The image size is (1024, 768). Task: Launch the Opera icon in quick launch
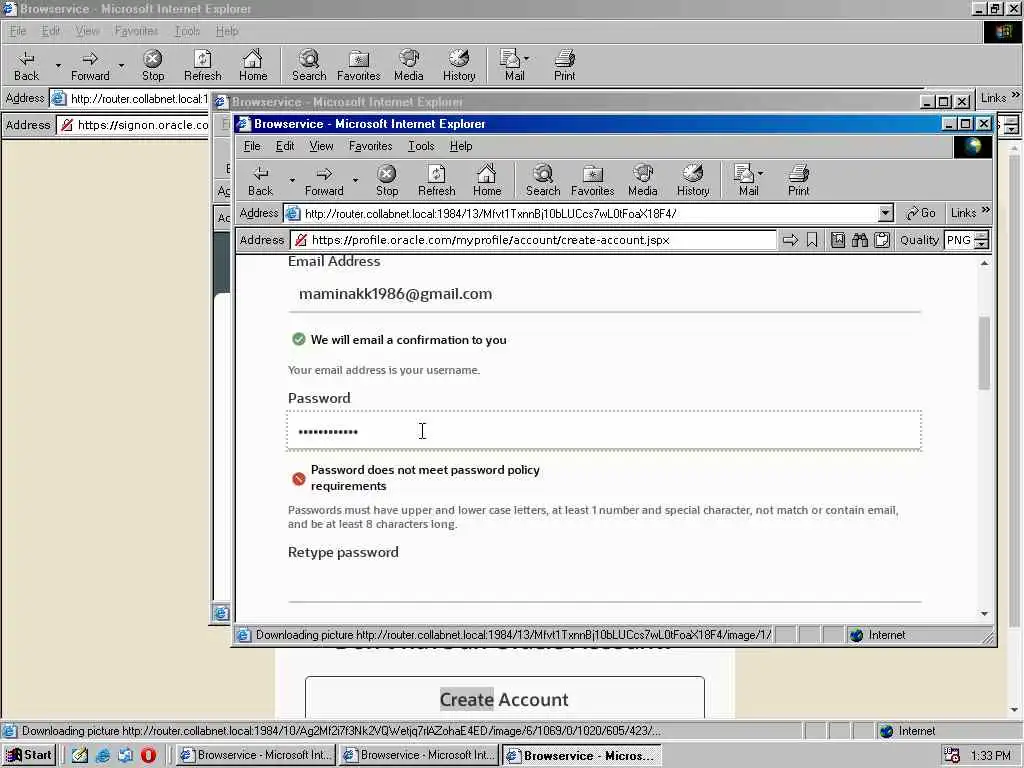pos(148,755)
